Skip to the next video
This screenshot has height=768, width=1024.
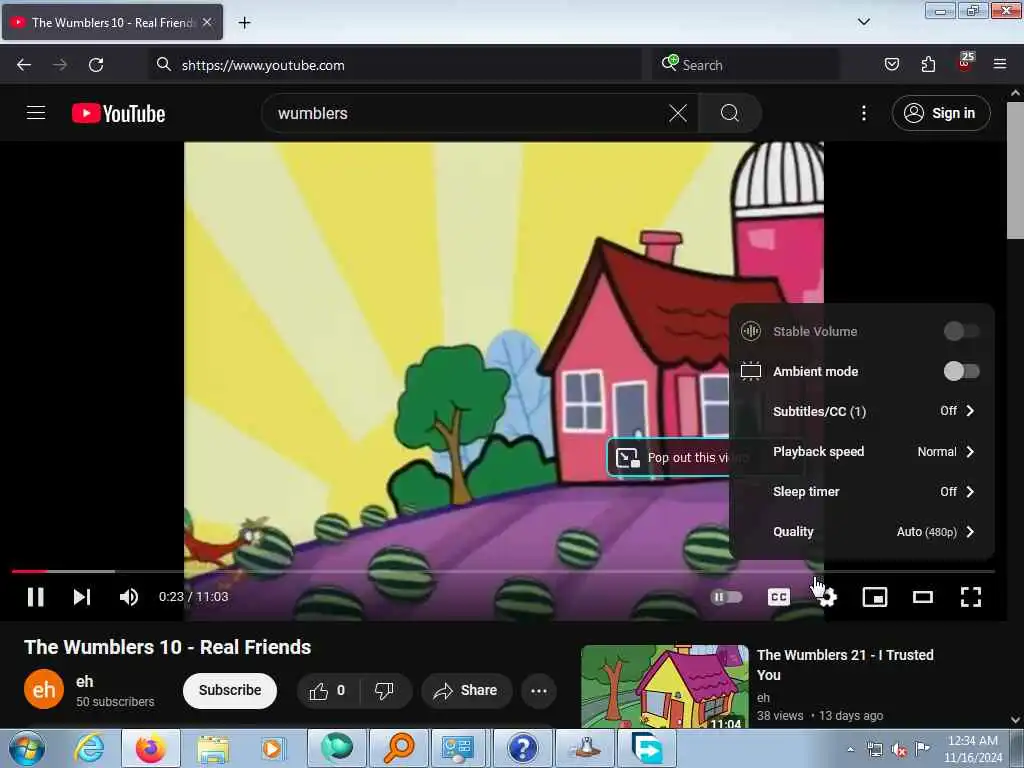(82, 597)
